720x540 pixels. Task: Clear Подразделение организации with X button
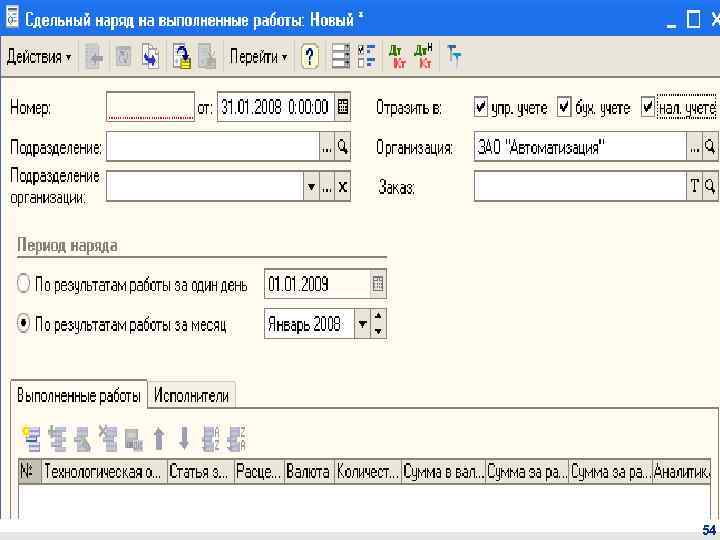pos(343,187)
